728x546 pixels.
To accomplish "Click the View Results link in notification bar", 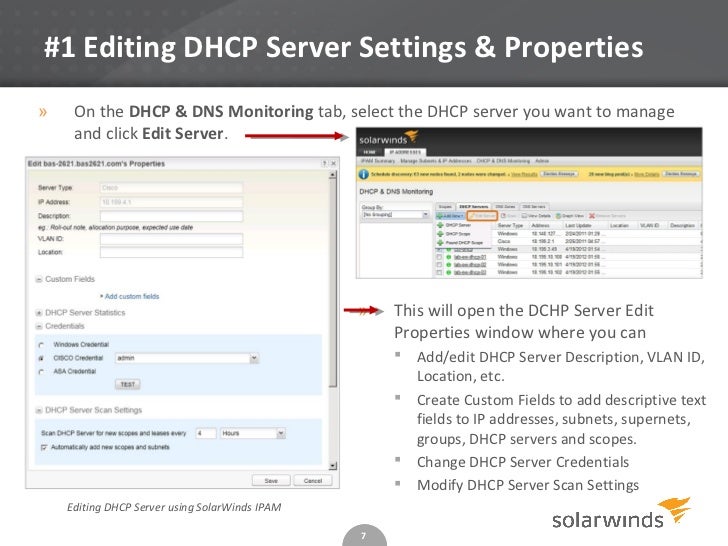I will pos(524,174).
